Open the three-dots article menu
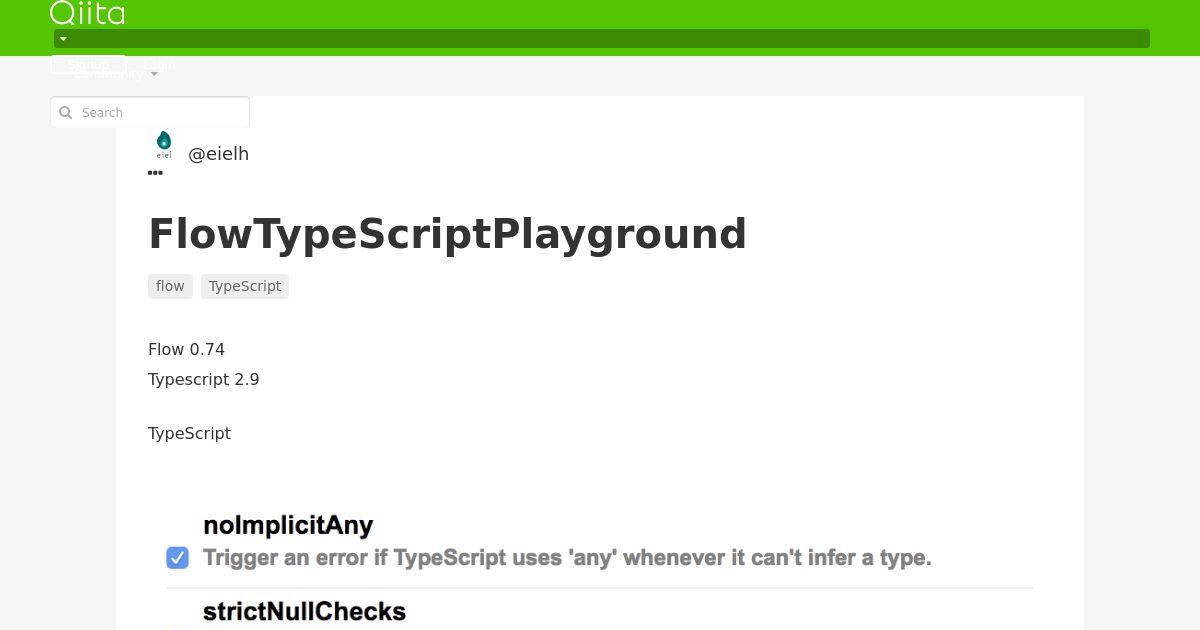This screenshot has height=630, width=1200. [x=155, y=173]
